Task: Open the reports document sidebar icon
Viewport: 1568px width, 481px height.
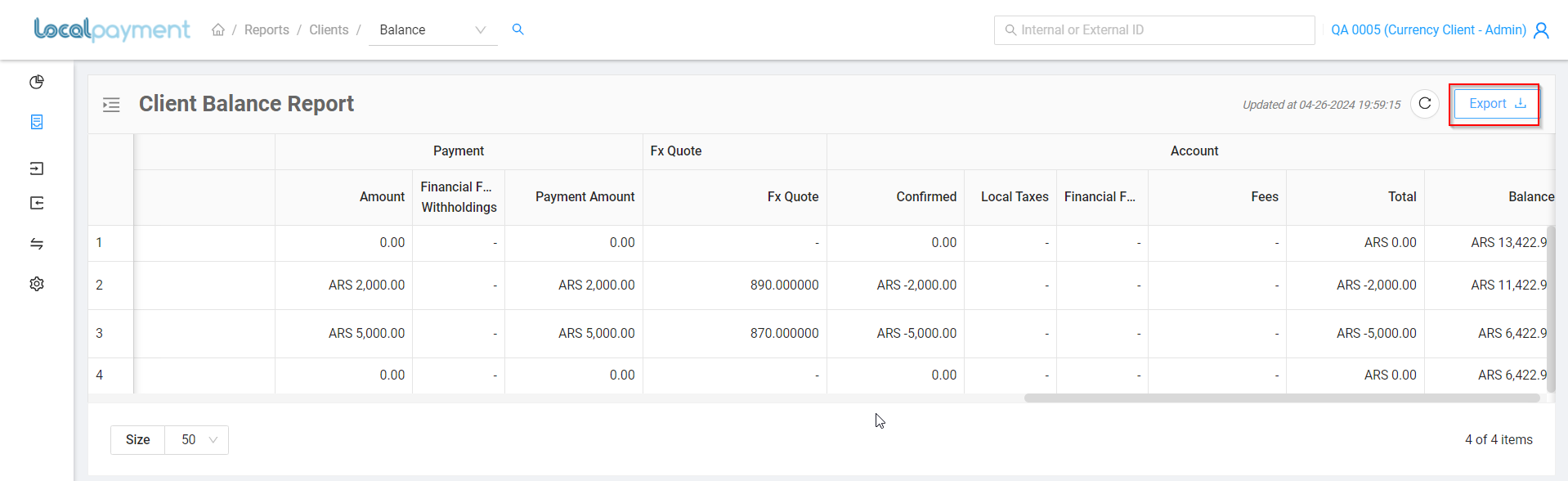Action: (37, 122)
